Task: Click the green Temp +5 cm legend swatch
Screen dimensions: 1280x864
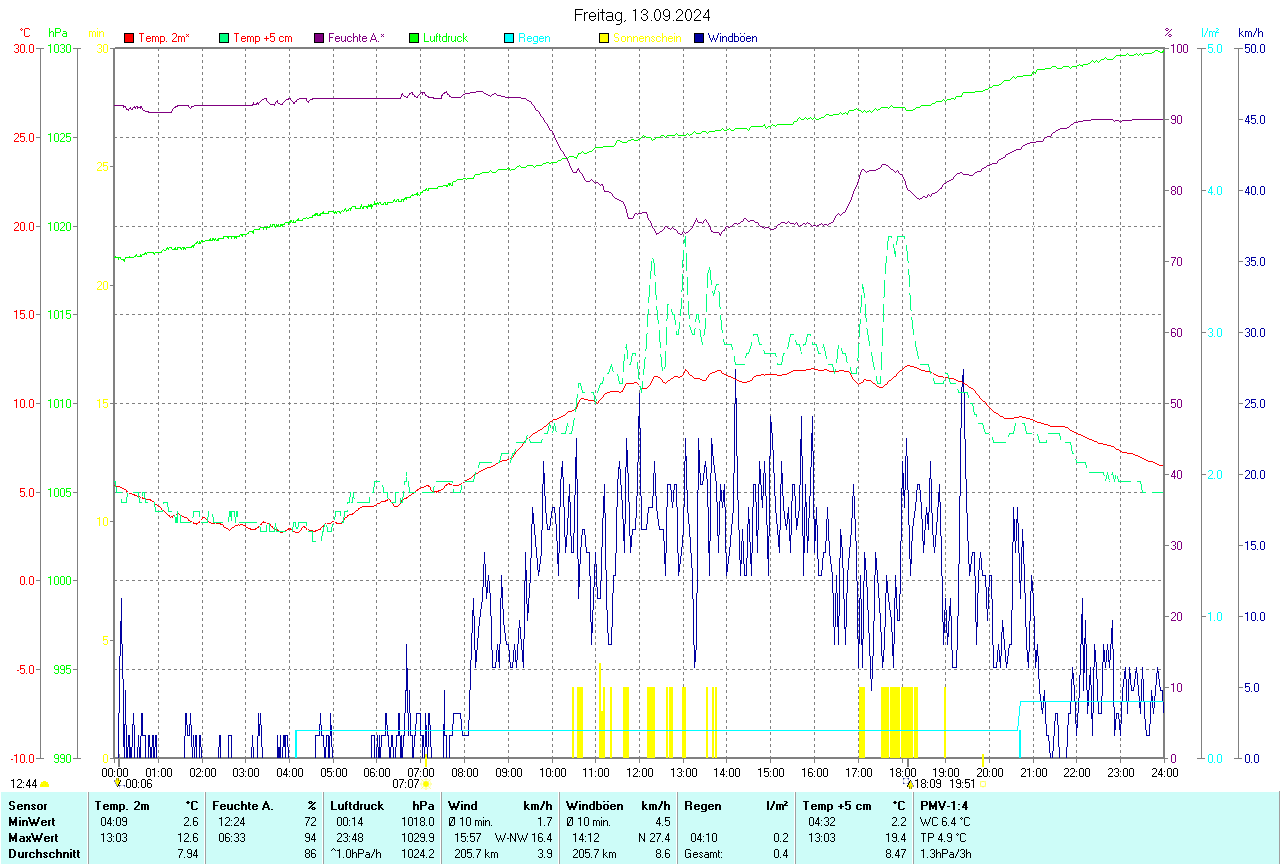Action: (x=224, y=38)
